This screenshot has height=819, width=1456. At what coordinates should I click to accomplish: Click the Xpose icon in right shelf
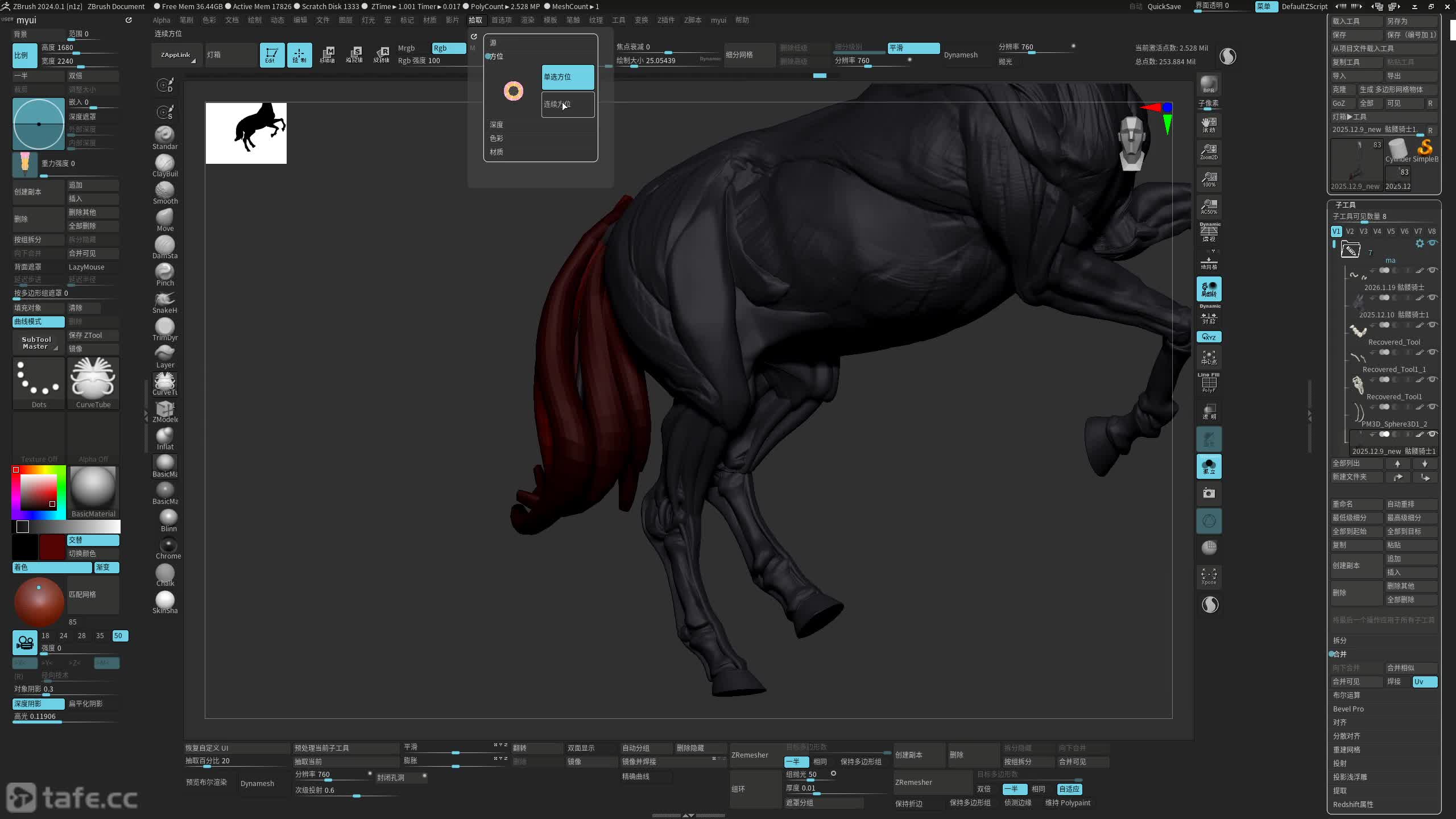tap(1209, 576)
